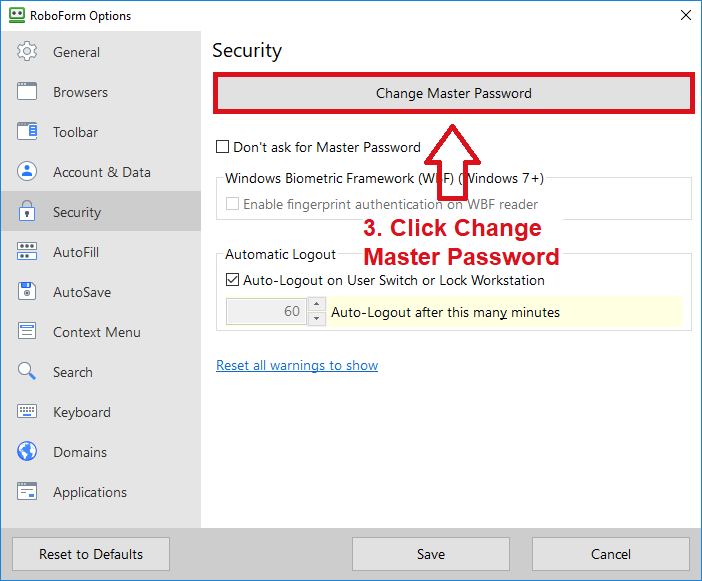Select the Keyboard icon in sidebar
702x581 pixels.
pyautogui.click(x=27, y=411)
